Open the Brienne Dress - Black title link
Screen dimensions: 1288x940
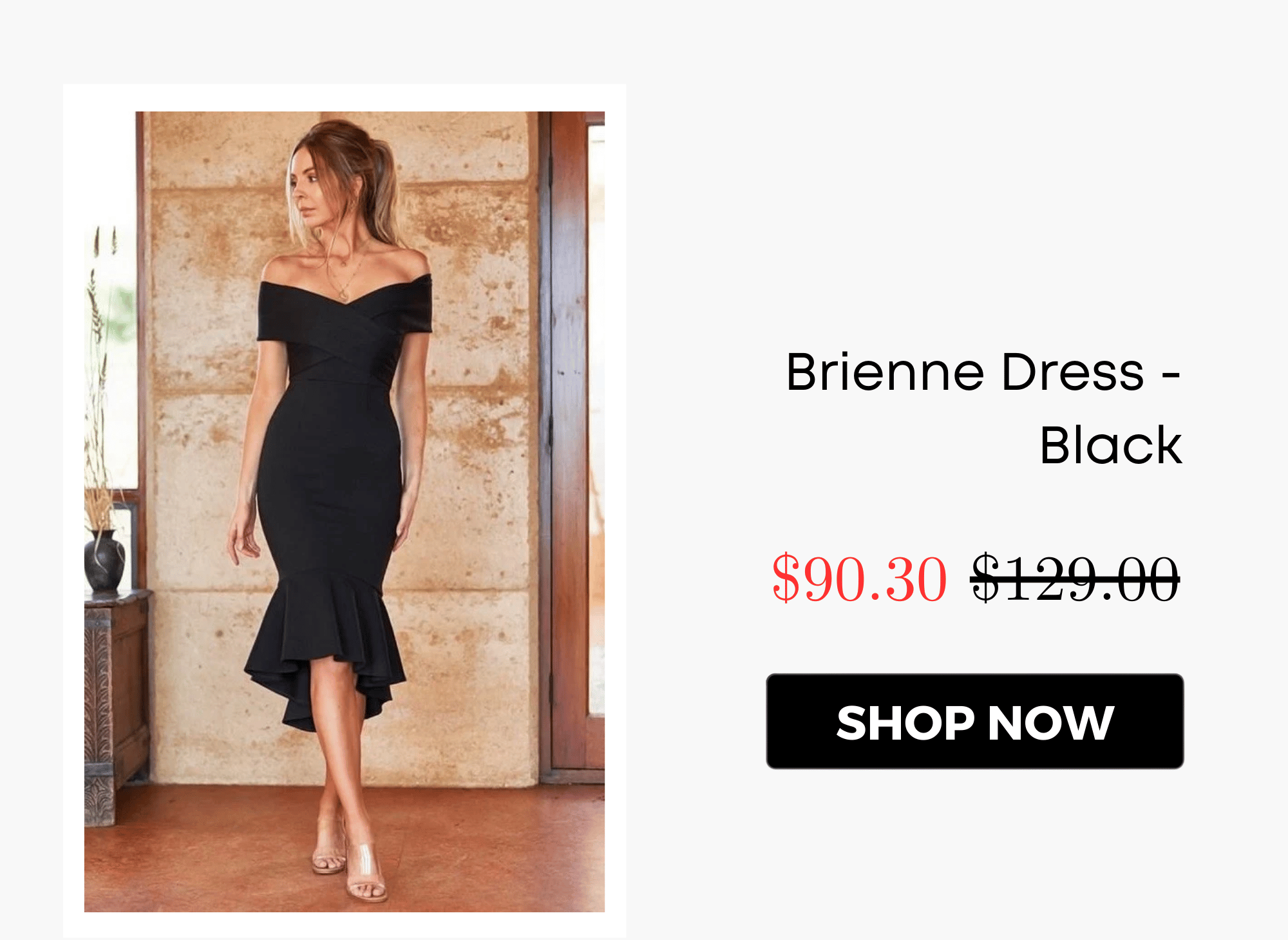[x=983, y=408]
